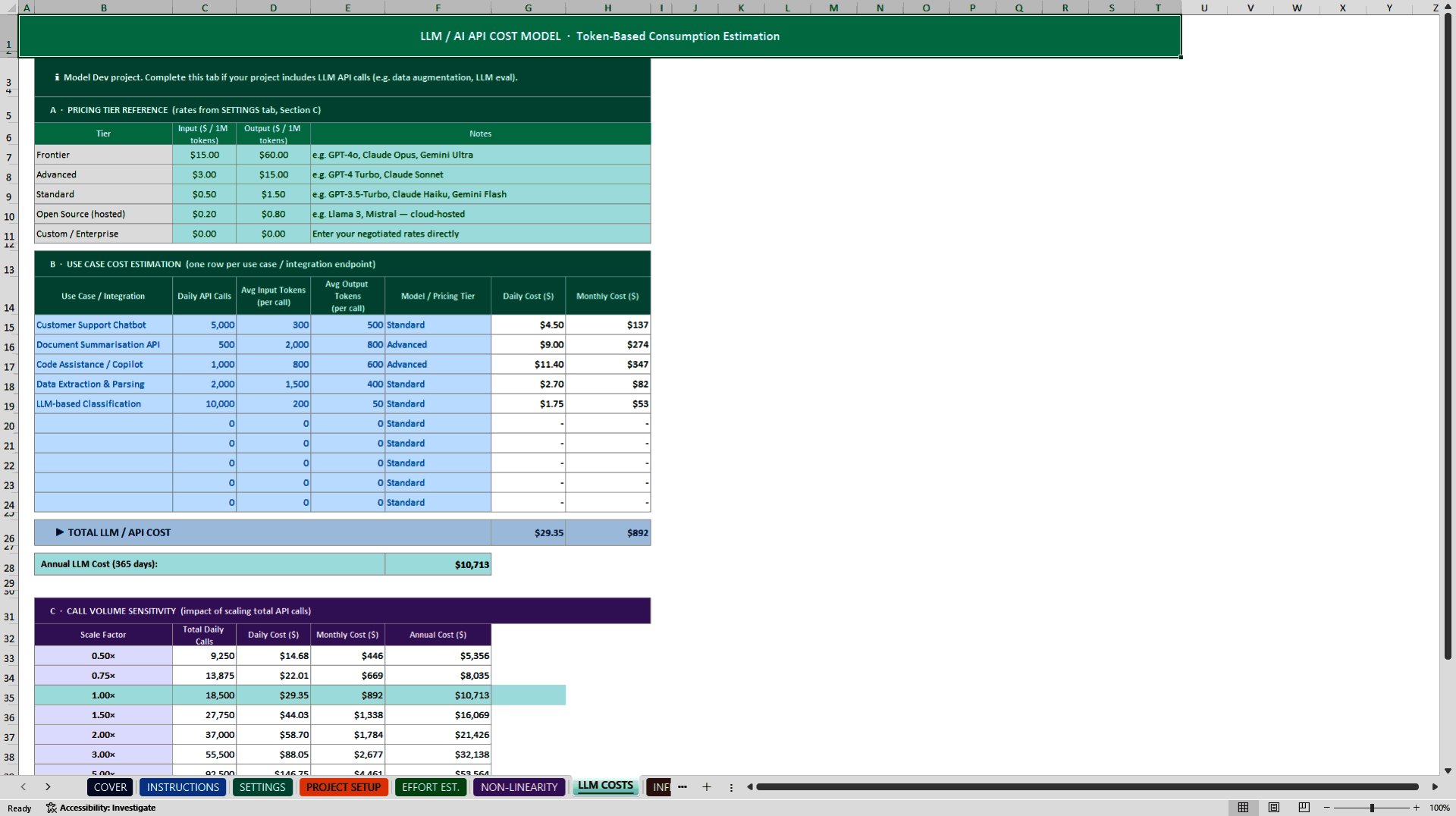
Task: Open the INSTRUCTIONS sheet tab
Action: (183, 787)
